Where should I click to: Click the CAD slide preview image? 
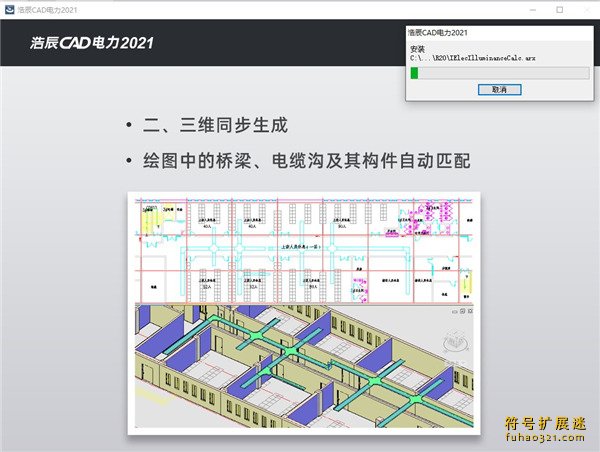pos(304,313)
